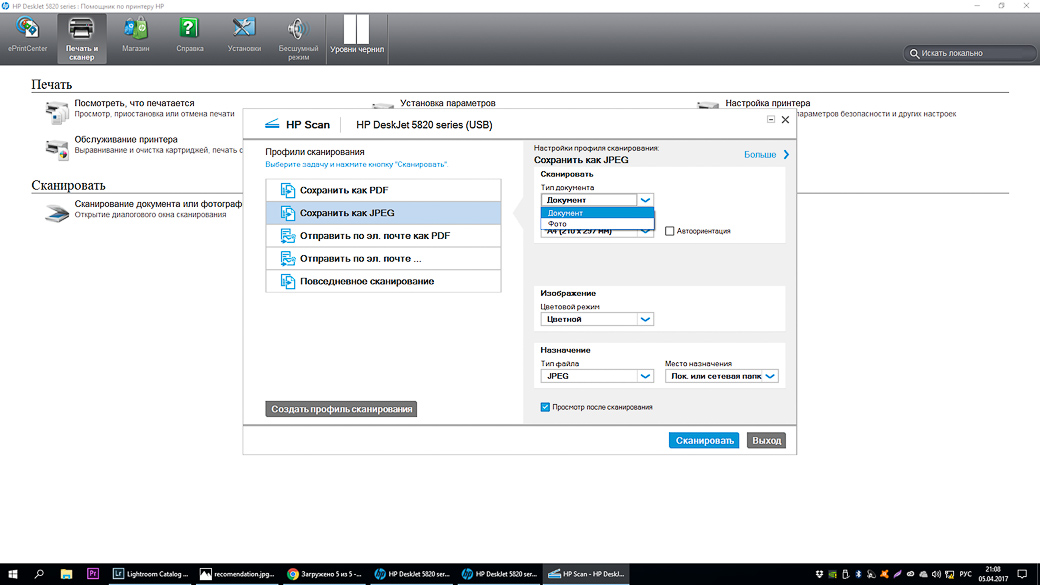
Task: Enable the Автоориентация checkbox
Action: (669, 231)
